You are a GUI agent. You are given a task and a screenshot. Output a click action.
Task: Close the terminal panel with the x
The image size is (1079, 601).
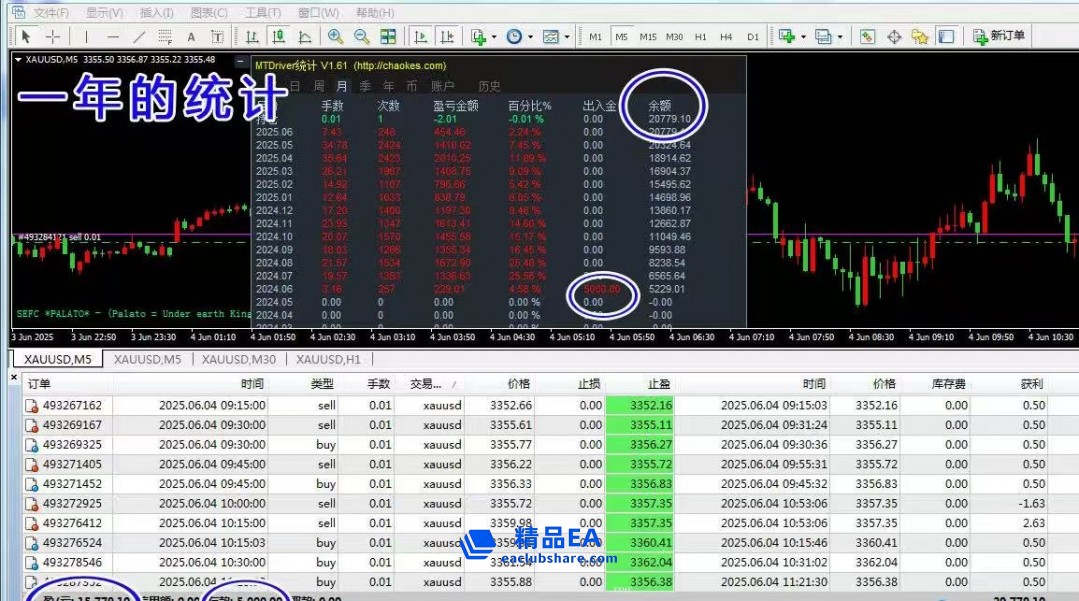tap(13, 378)
